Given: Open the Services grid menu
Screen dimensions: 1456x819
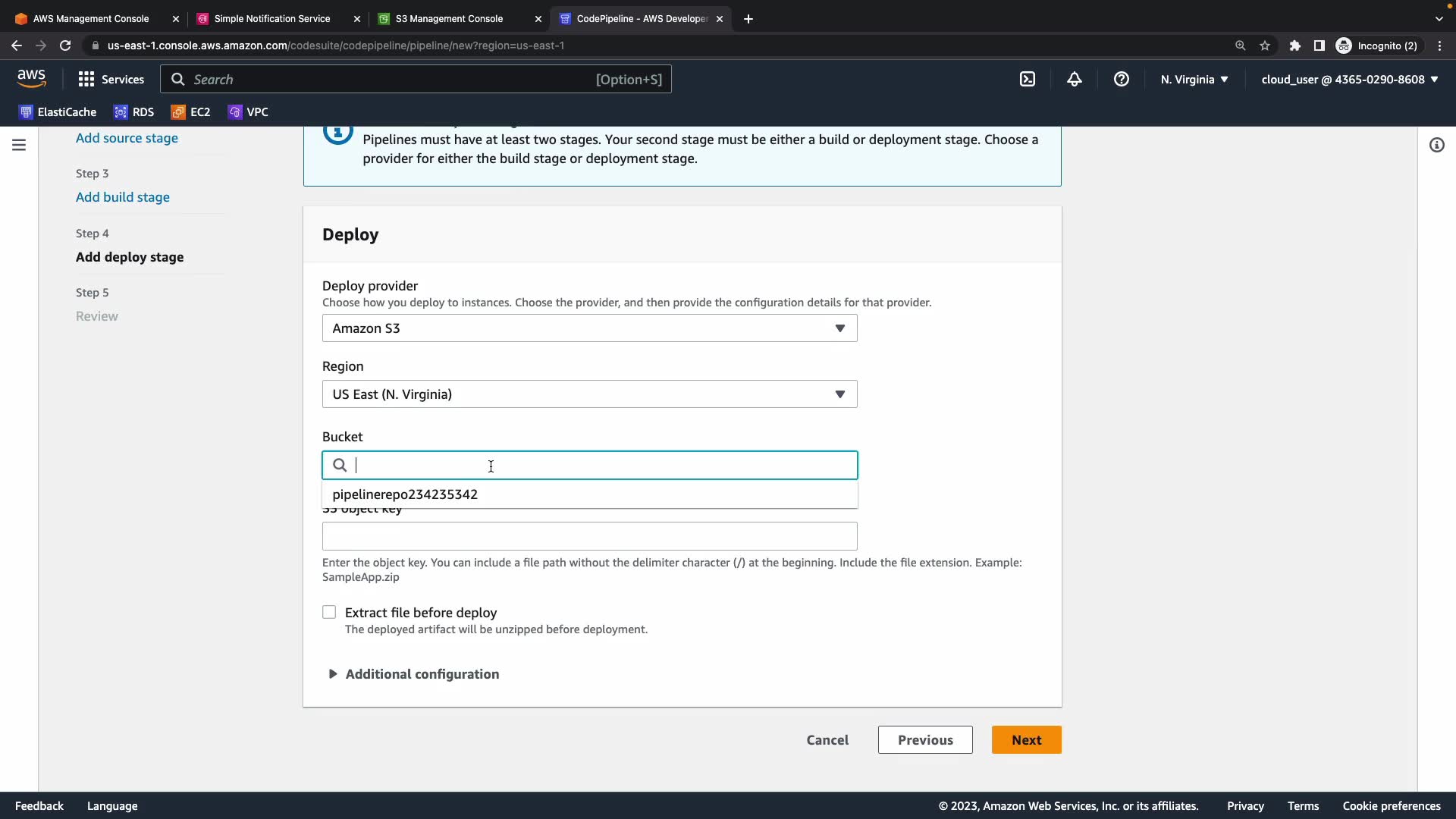Looking at the screenshot, I should tap(111, 79).
